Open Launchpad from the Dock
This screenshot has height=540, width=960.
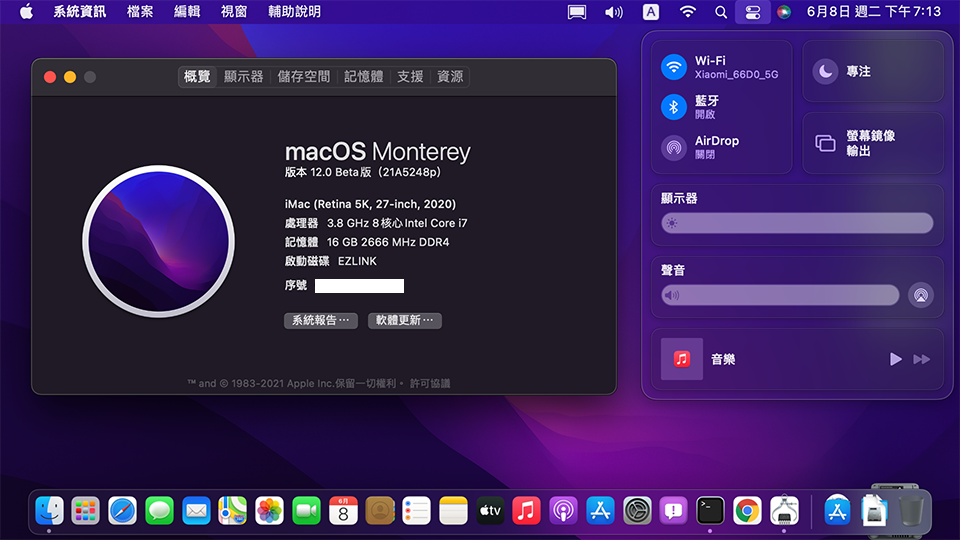[86, 510]
